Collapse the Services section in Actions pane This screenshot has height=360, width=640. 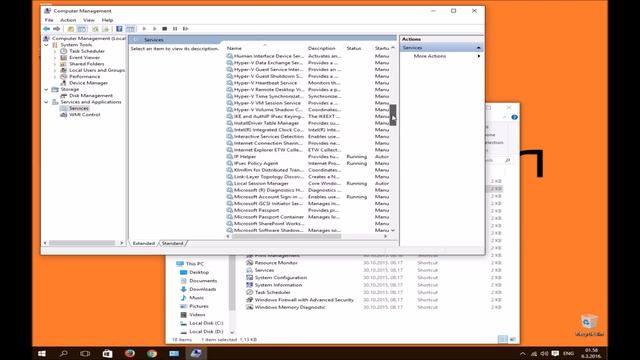point(478,48)
